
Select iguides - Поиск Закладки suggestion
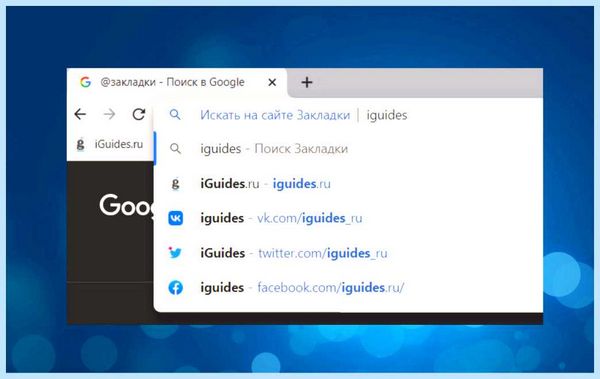pyautogui.click(x=348, y=149)
